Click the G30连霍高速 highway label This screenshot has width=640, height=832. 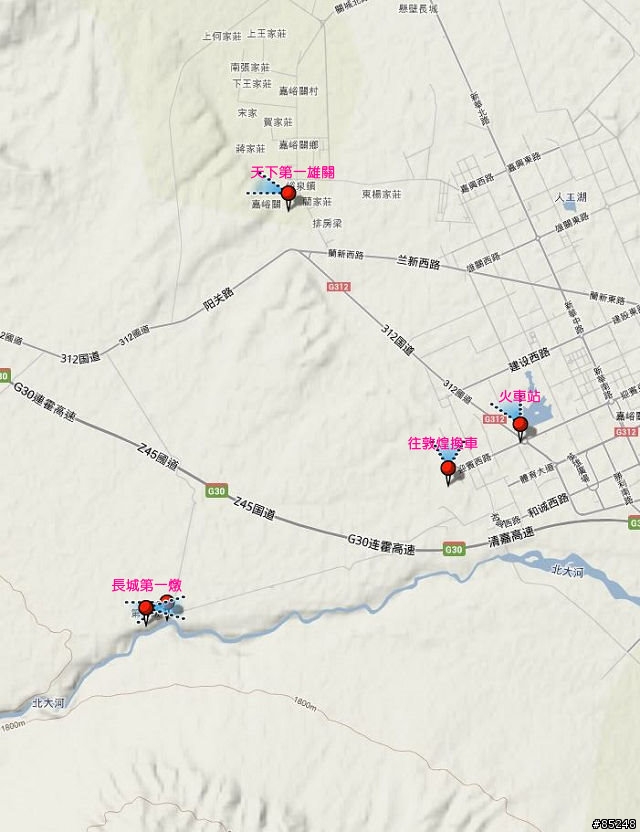[x=381, y=545]
